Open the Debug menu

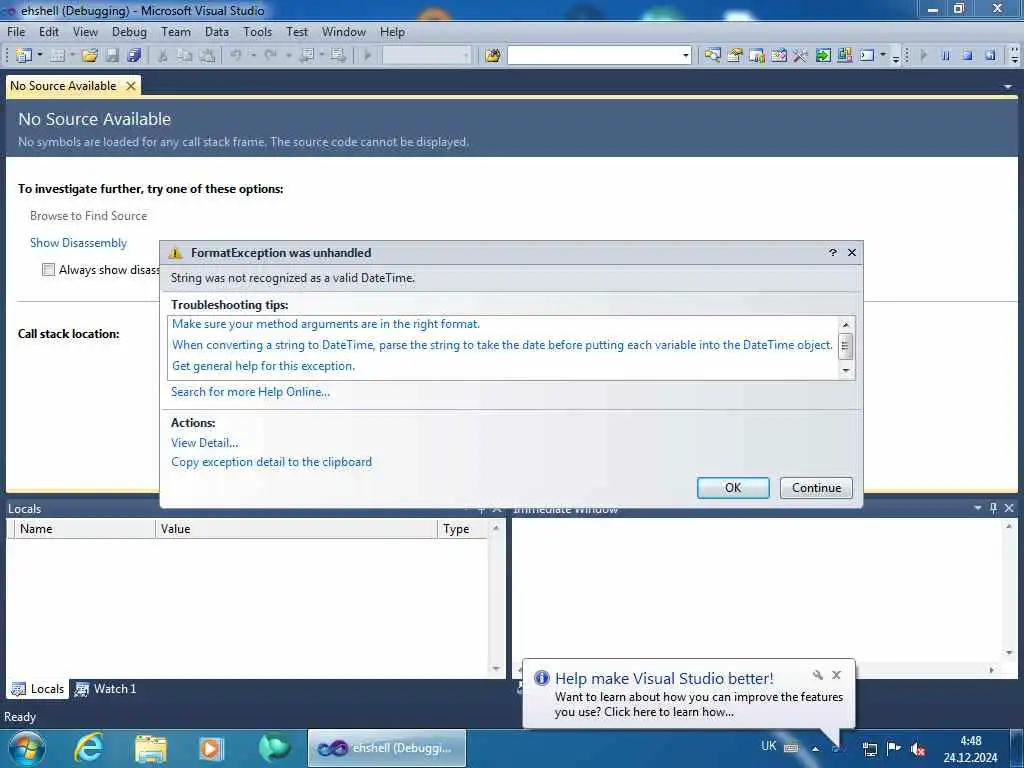(129, 31)
